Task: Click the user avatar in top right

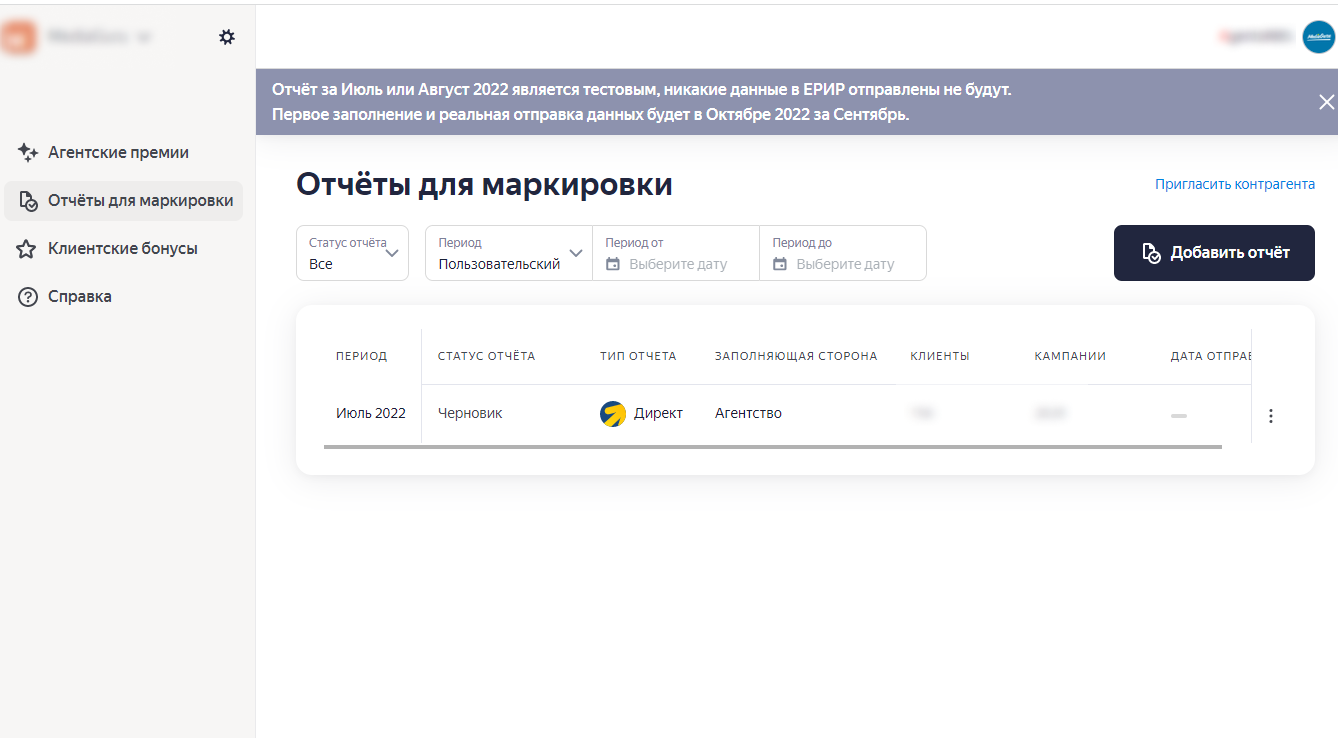Action: (x=1318, y=37)
